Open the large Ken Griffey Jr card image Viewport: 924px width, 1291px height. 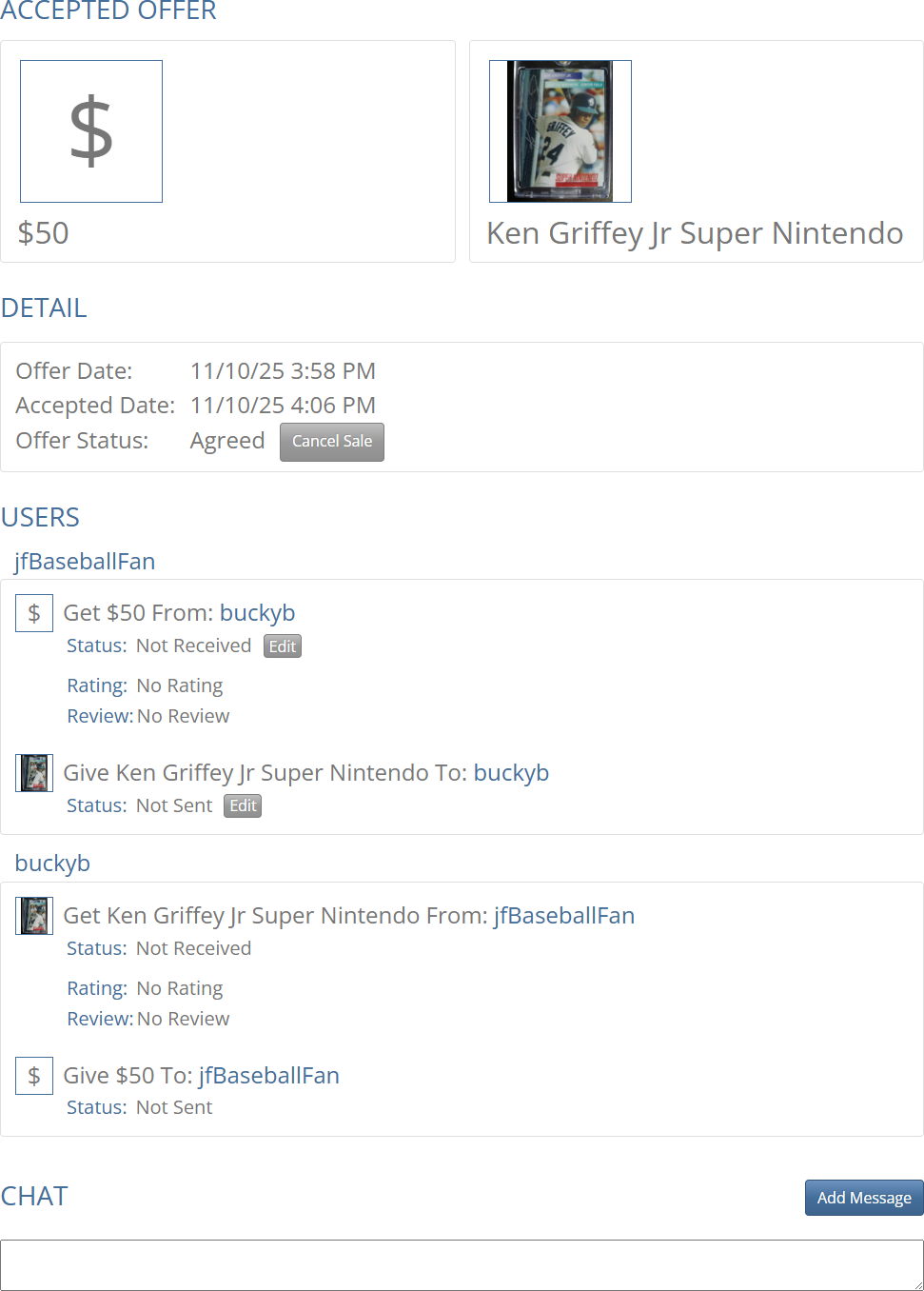(560, 131)
